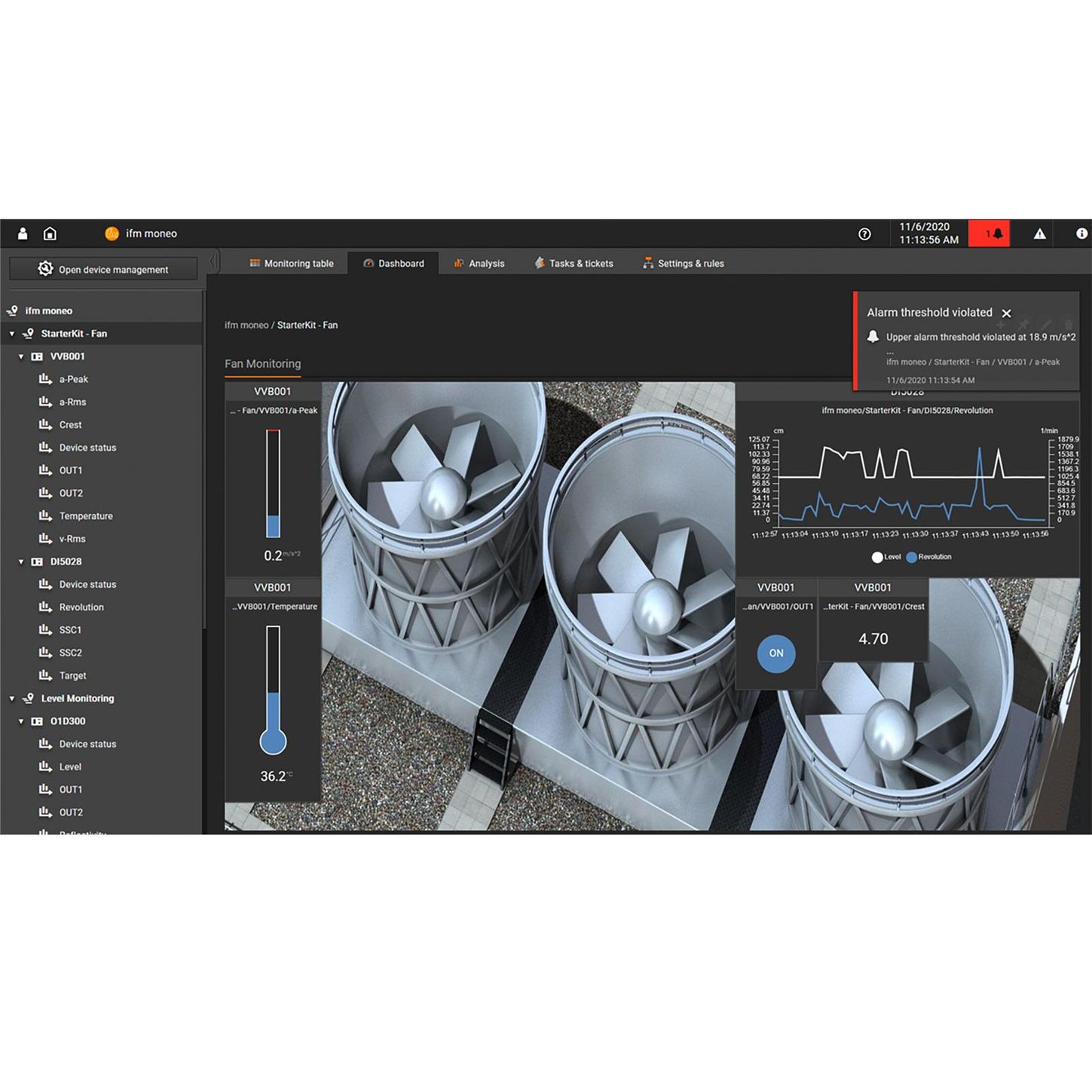The height and width of the screenshot is (1092, 1092).
Task: Open the Analysis tab
Action: pyautogui.click(x=479, y=264)
